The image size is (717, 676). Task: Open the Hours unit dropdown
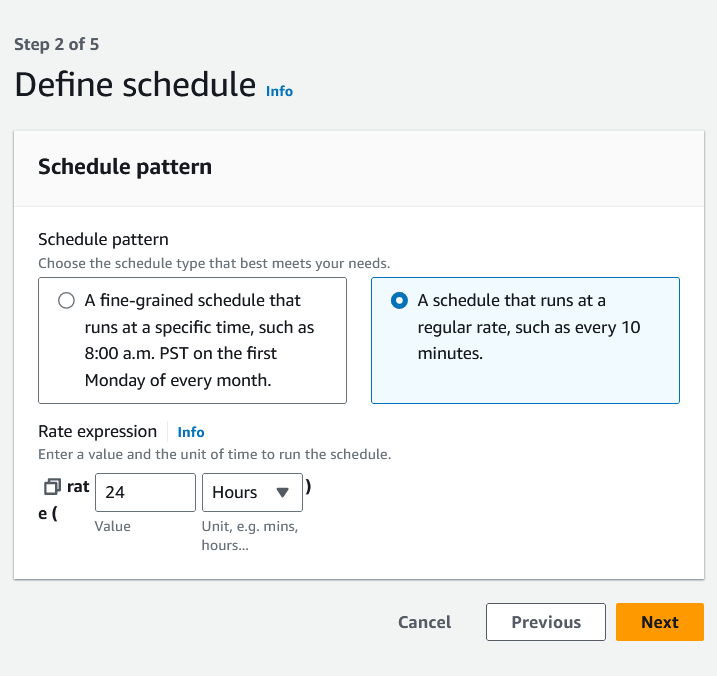[252, 493]
